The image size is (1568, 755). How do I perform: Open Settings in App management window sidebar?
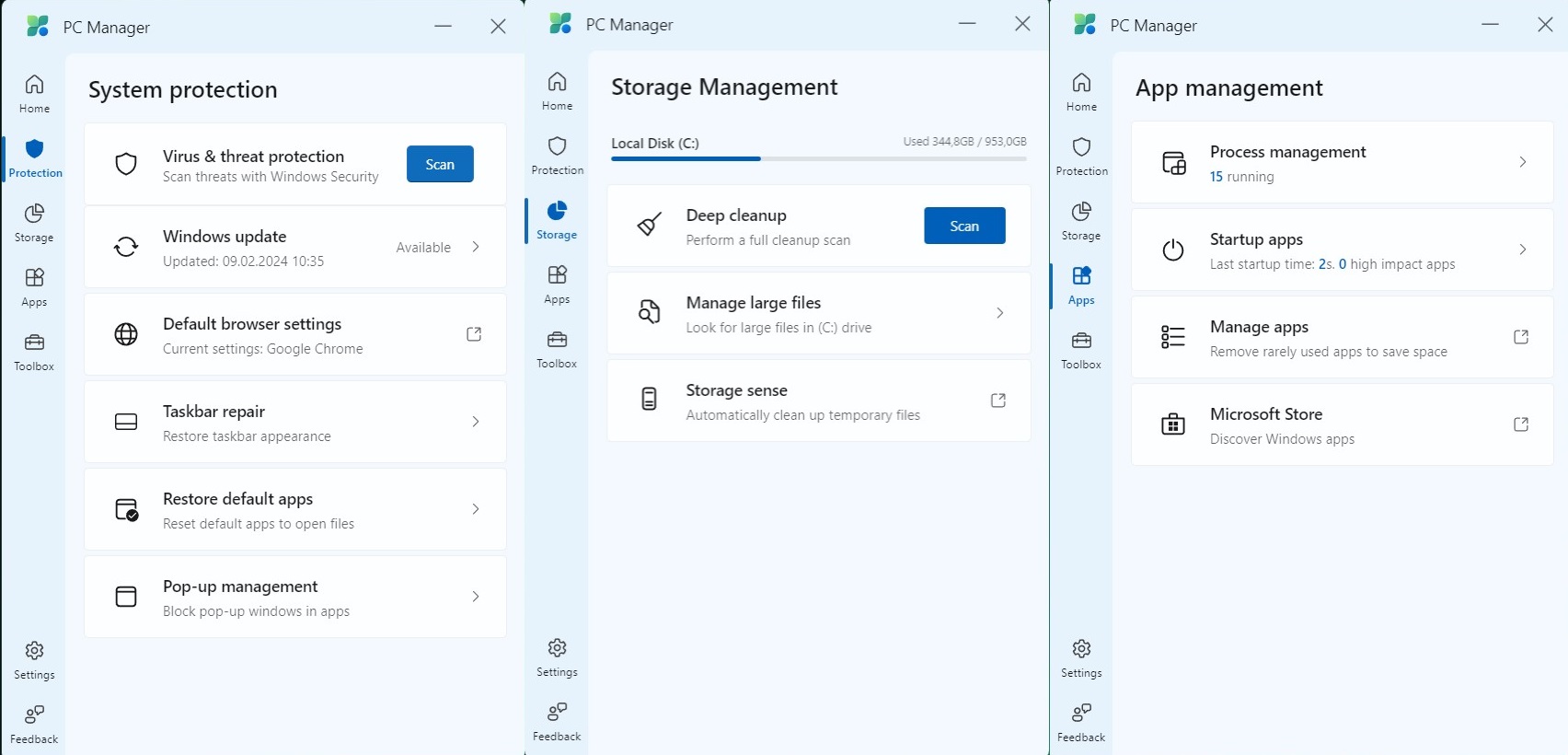(x=1081, y=658)
